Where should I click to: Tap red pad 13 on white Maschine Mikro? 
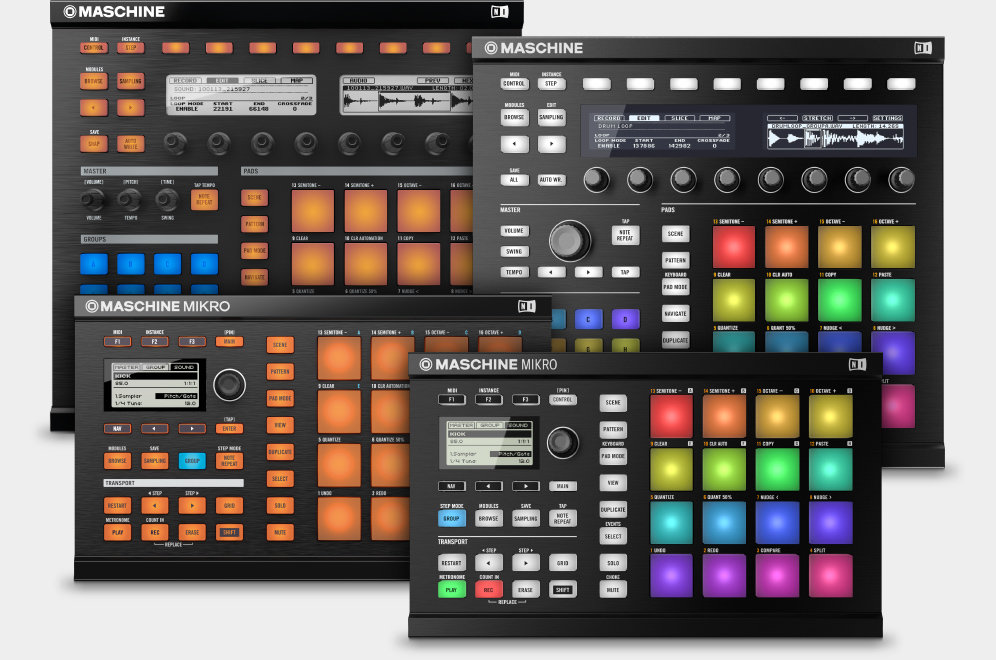tap(671, 417)
